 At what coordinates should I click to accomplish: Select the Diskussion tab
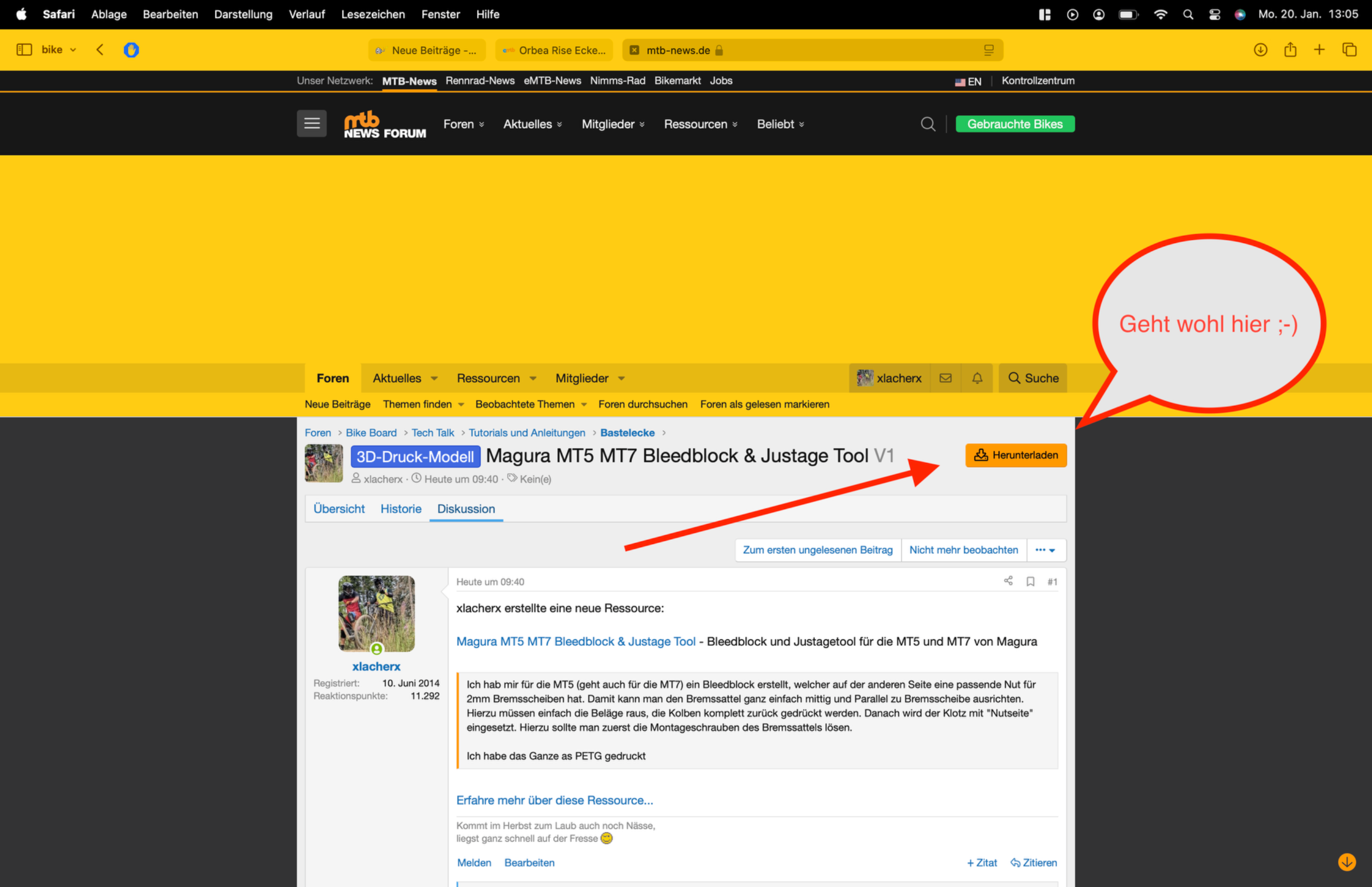pos(466,508)
